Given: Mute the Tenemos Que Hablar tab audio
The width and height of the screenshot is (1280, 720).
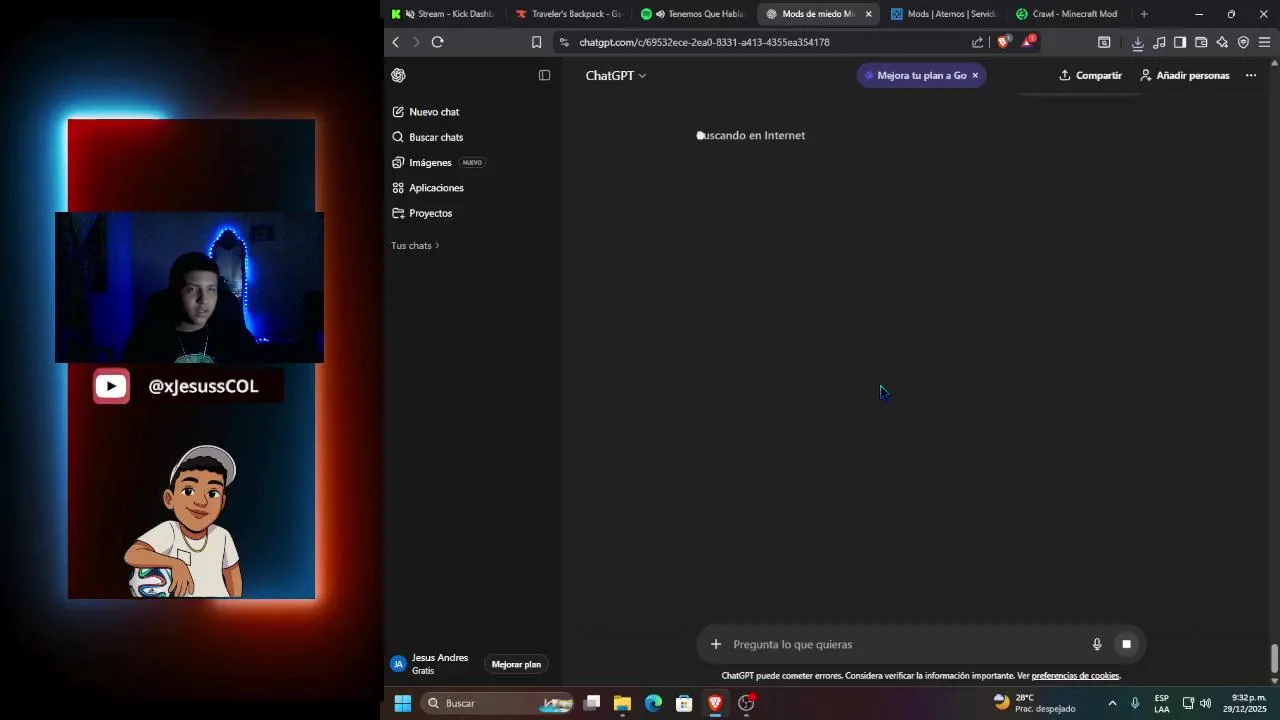Looking at the screenshot, I should [x=660, y=14].
